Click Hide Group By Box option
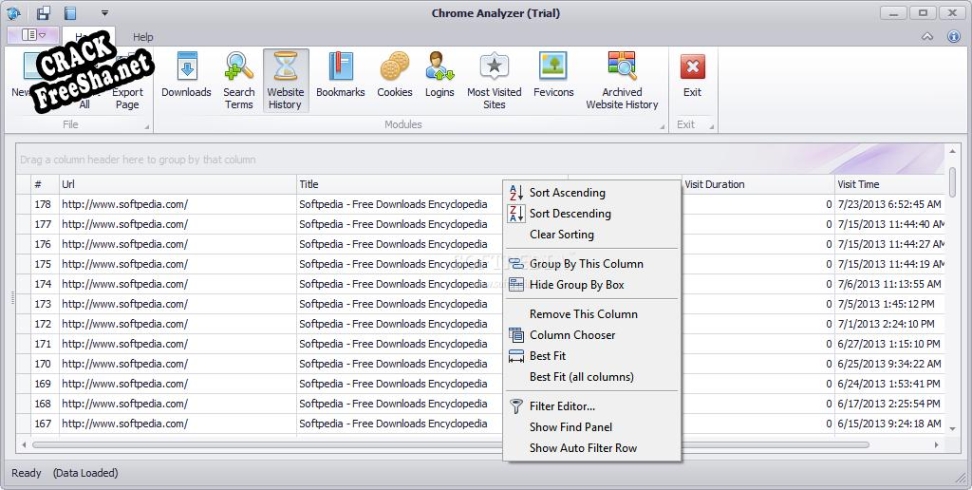972x490 pixels. point(576,285)
